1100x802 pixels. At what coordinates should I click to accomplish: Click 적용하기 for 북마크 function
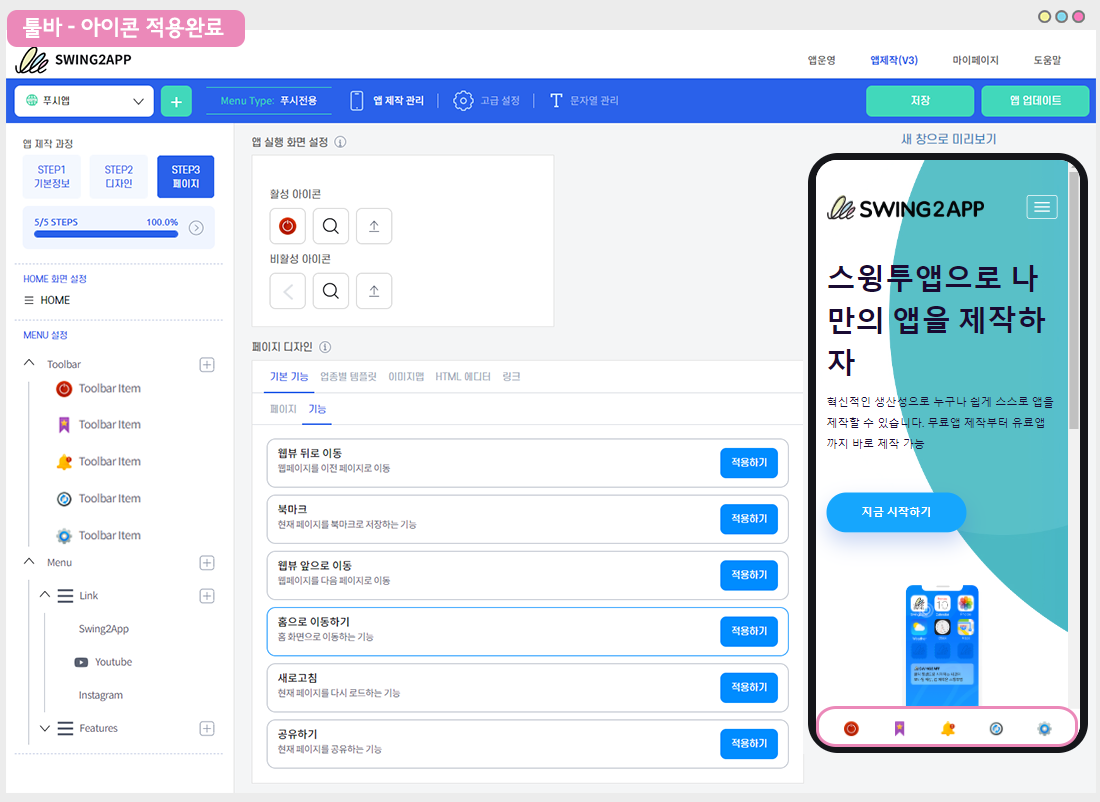click(x=748, y=519)
